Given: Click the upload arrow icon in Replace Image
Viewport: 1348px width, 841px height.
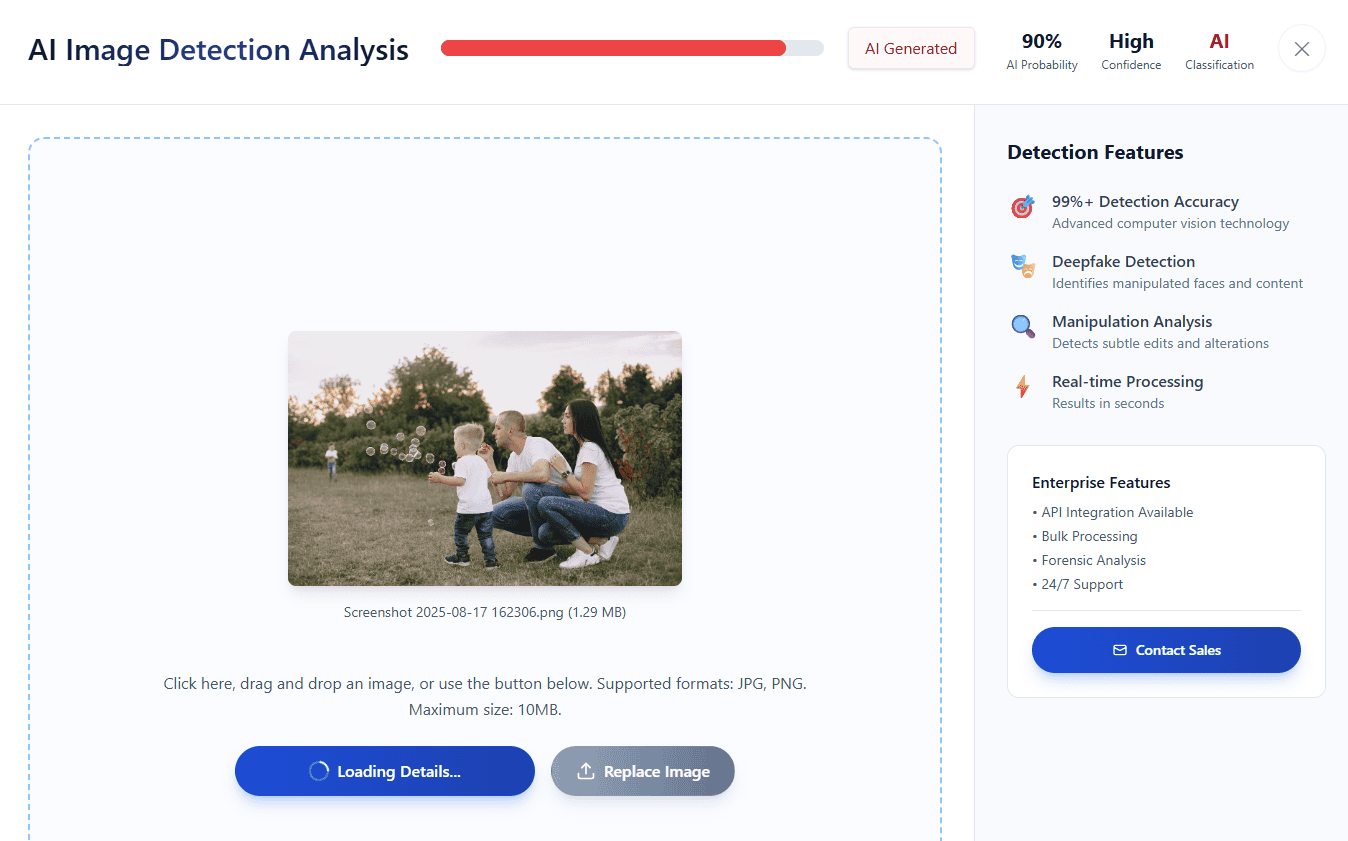Looking at the screenshot, I should coord(586,771).
